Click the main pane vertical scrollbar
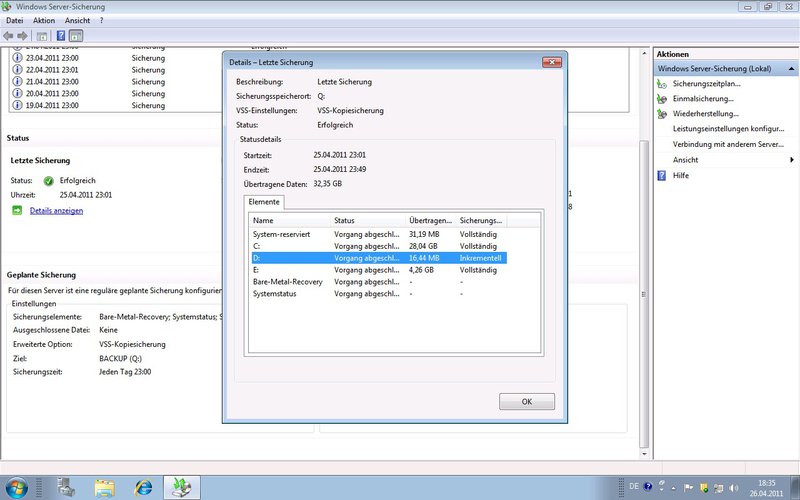The width and height of the screenshot is (800, 500). click(644, 294)
